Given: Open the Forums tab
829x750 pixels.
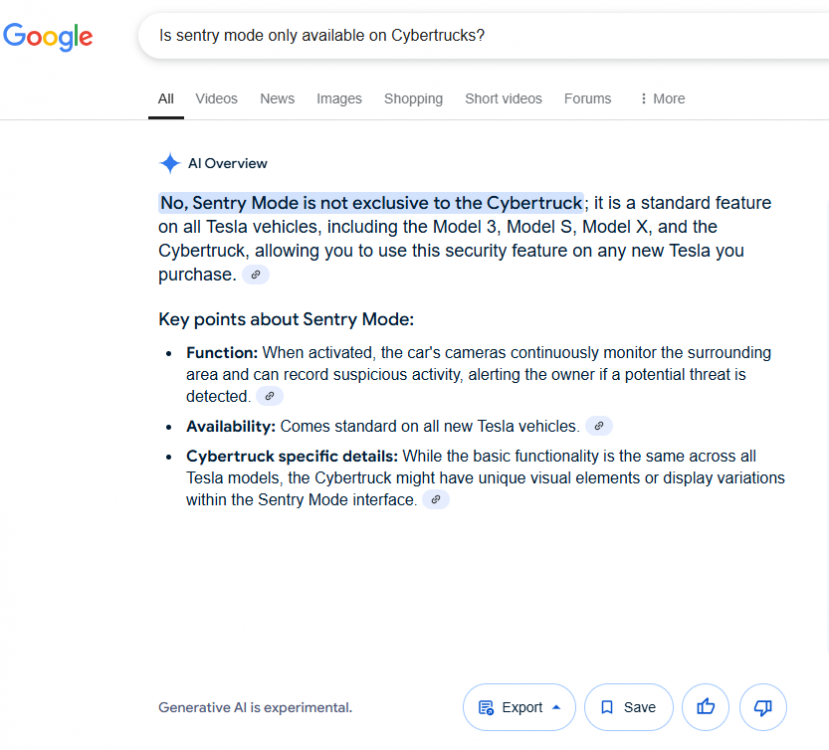Looking at the screenshot, I should coord(587,99).
